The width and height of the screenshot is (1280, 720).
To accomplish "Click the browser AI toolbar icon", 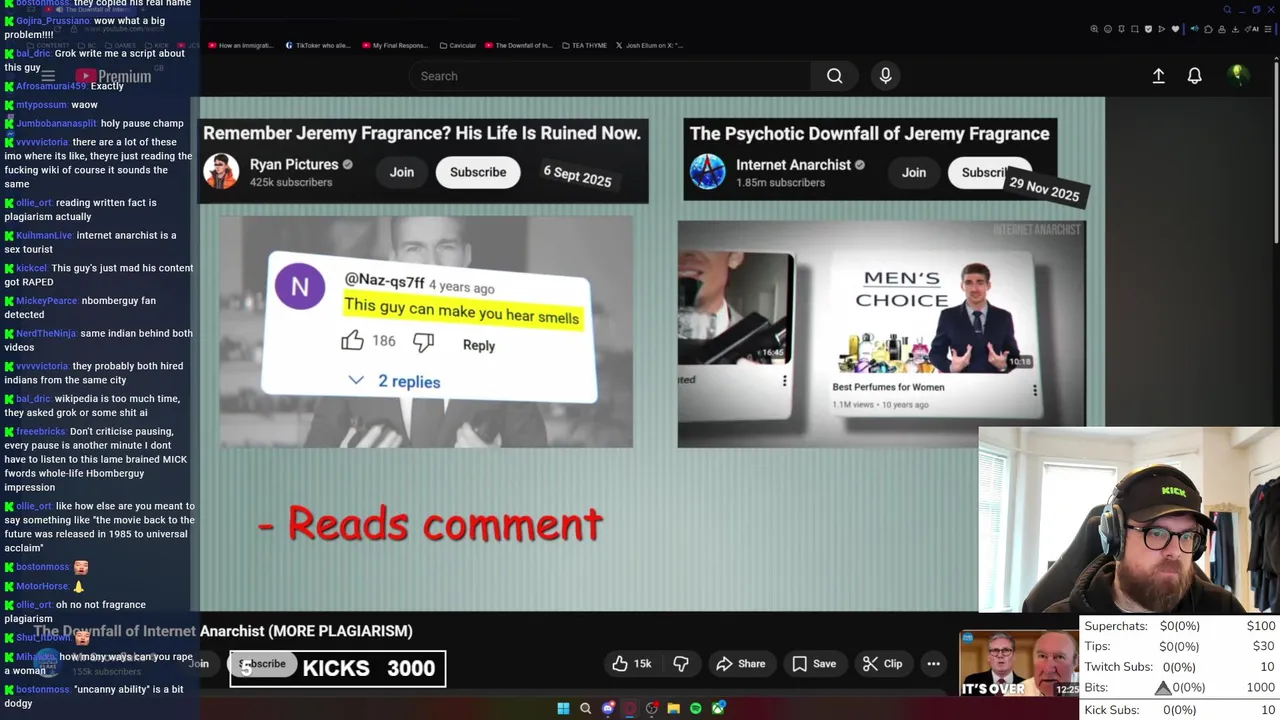I will [x=1254, y=29].
